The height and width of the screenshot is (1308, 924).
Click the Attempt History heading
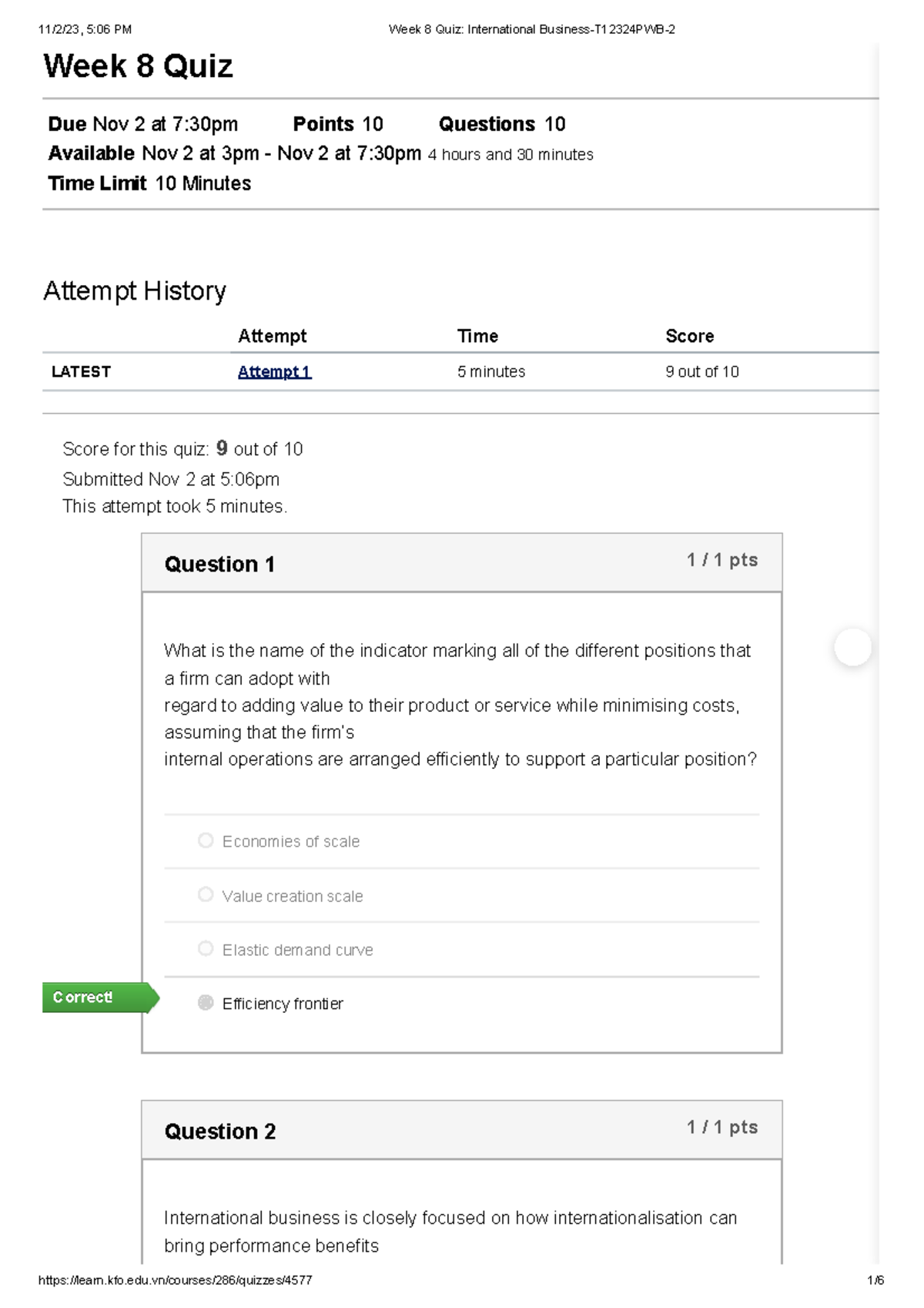(x=135, y=291)
